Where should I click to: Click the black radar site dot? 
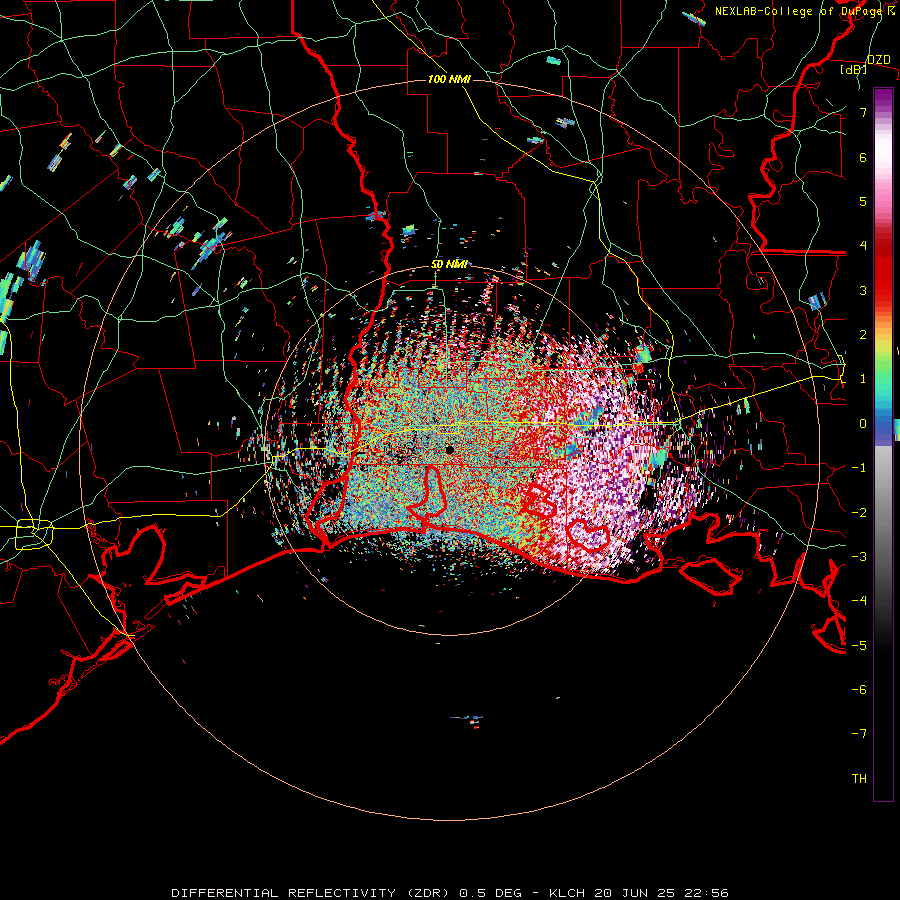coord(449,450)
